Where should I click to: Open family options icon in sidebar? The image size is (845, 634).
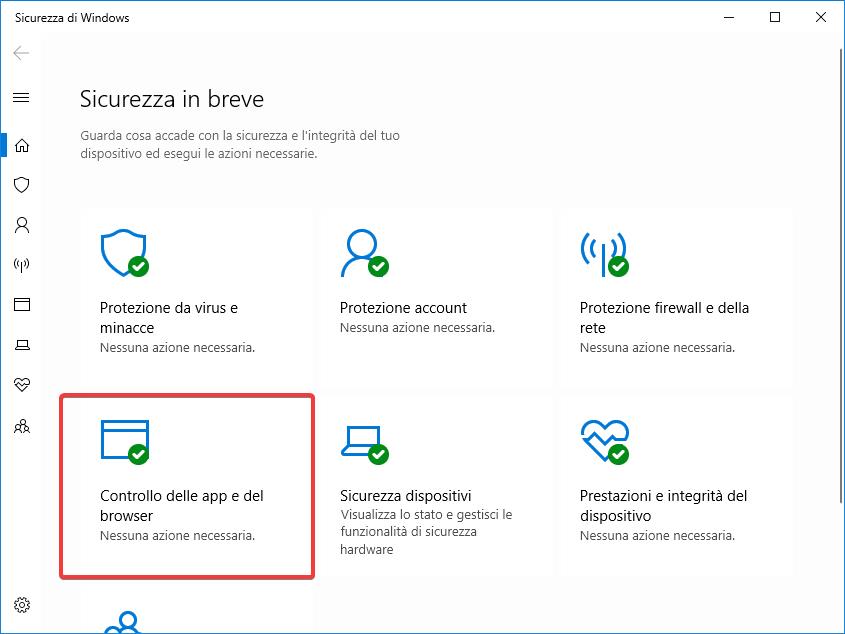(22, 426)
